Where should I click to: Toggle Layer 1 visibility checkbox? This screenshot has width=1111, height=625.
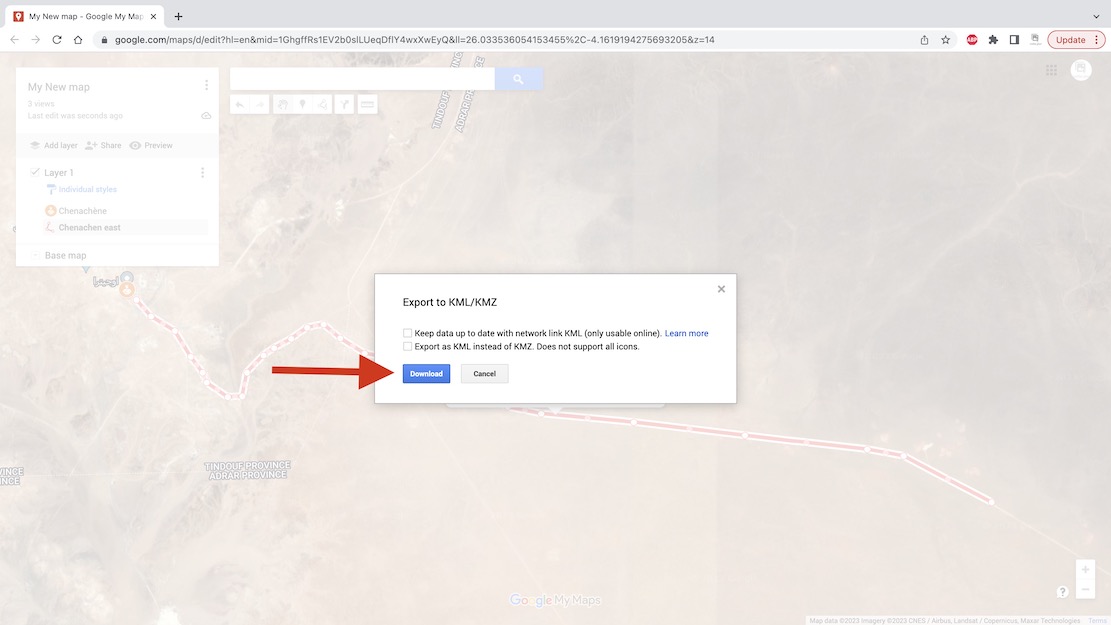(x=35, y=172)
